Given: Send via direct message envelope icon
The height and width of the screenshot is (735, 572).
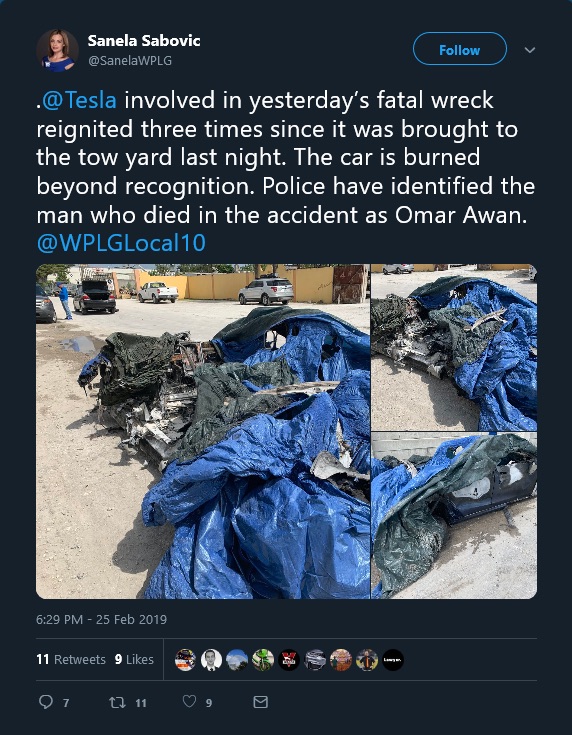Looking at the screenshot, I should click(261, 702).
